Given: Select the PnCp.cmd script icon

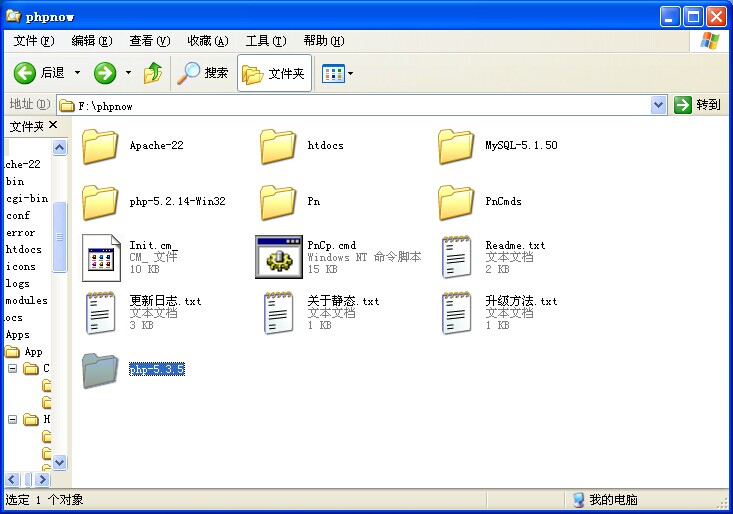Looking at the screenshot, I should pyautogui.click(x=278, y=257).
